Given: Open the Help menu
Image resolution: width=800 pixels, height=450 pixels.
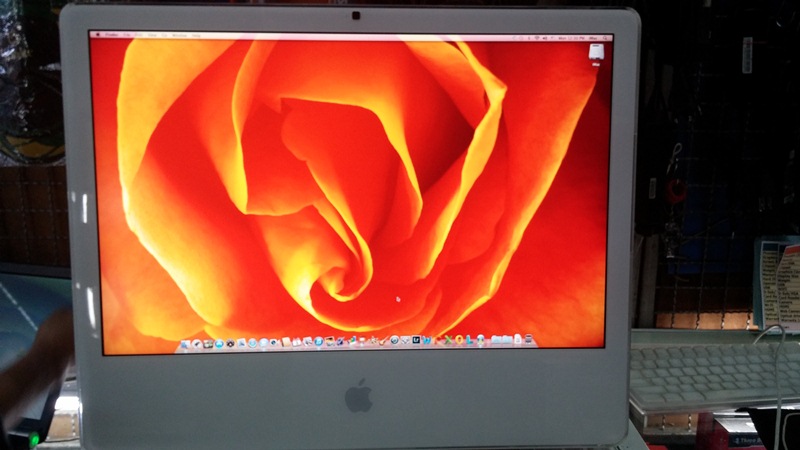Looking at the screenshot, I should (x=196, y=35).
